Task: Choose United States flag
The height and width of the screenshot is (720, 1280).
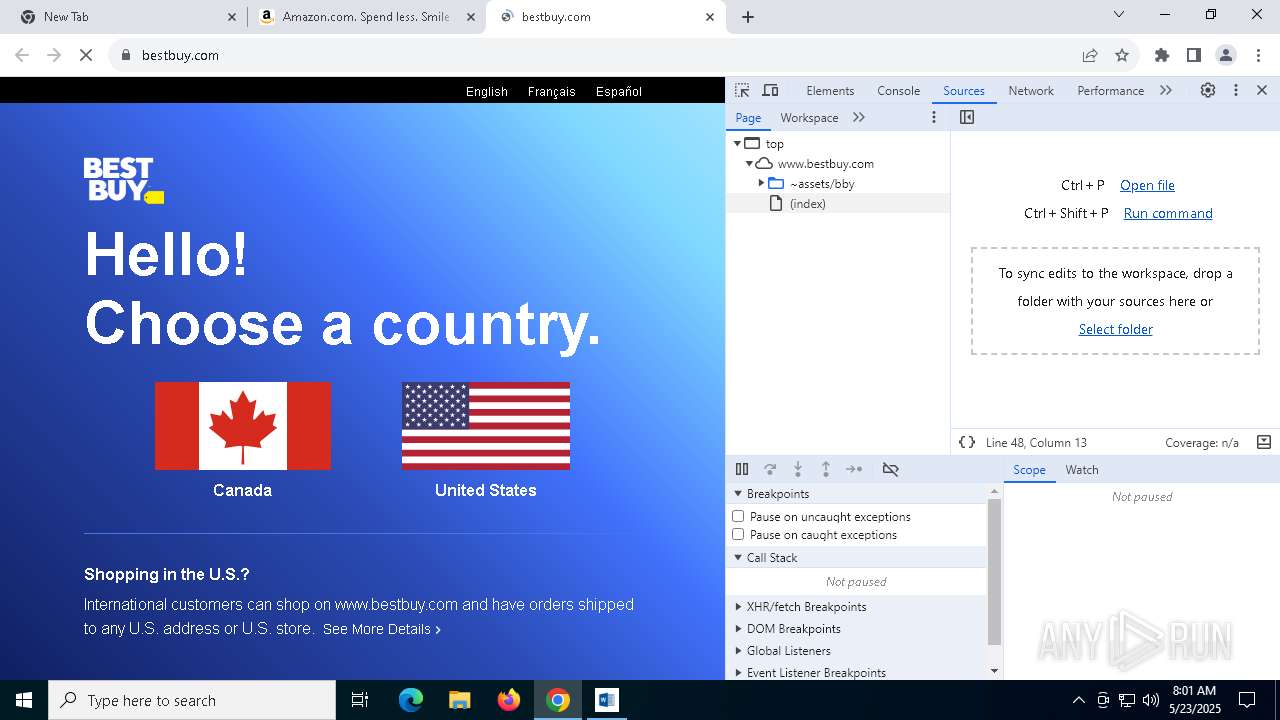Action: [486, 426]
